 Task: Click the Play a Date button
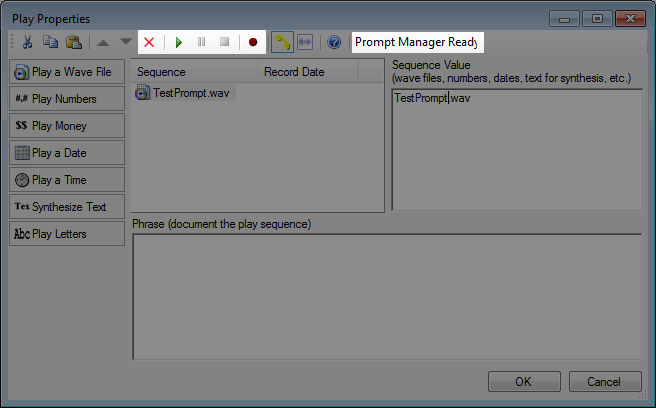67,153
